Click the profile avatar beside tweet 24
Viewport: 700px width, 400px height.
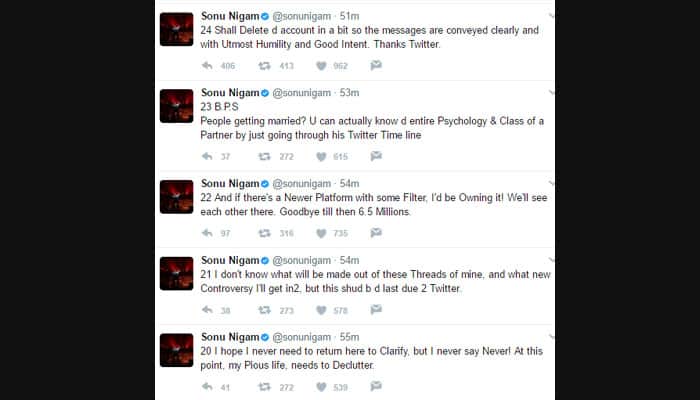coord(177,29)
